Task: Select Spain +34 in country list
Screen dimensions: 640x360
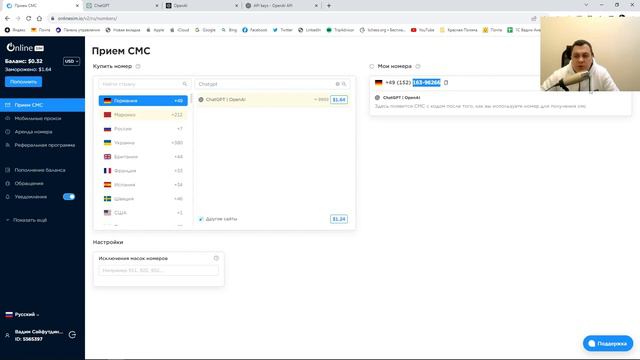Action: (x=143, y=184)
